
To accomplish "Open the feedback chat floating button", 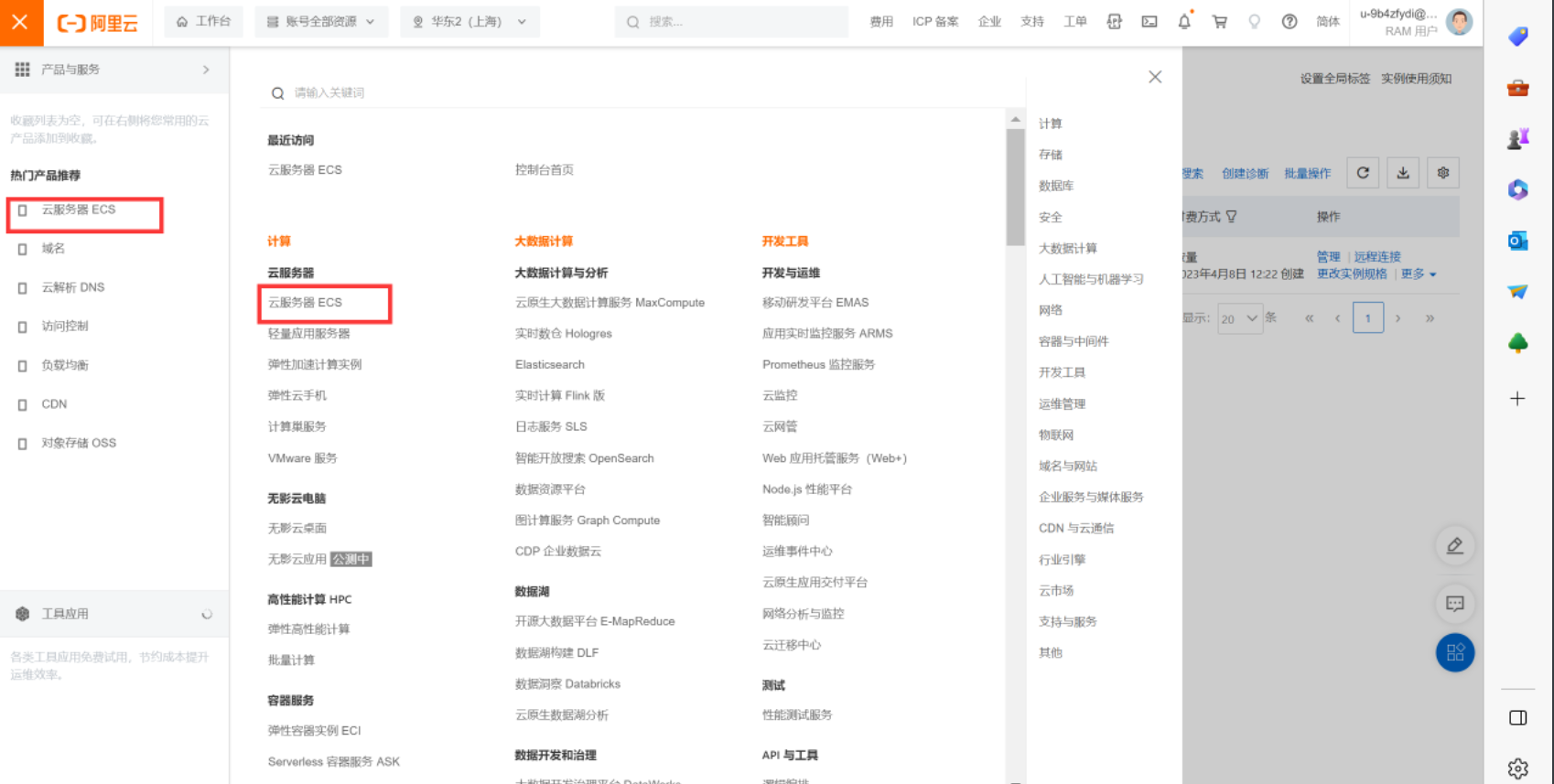I will (x=1454, y=603).
